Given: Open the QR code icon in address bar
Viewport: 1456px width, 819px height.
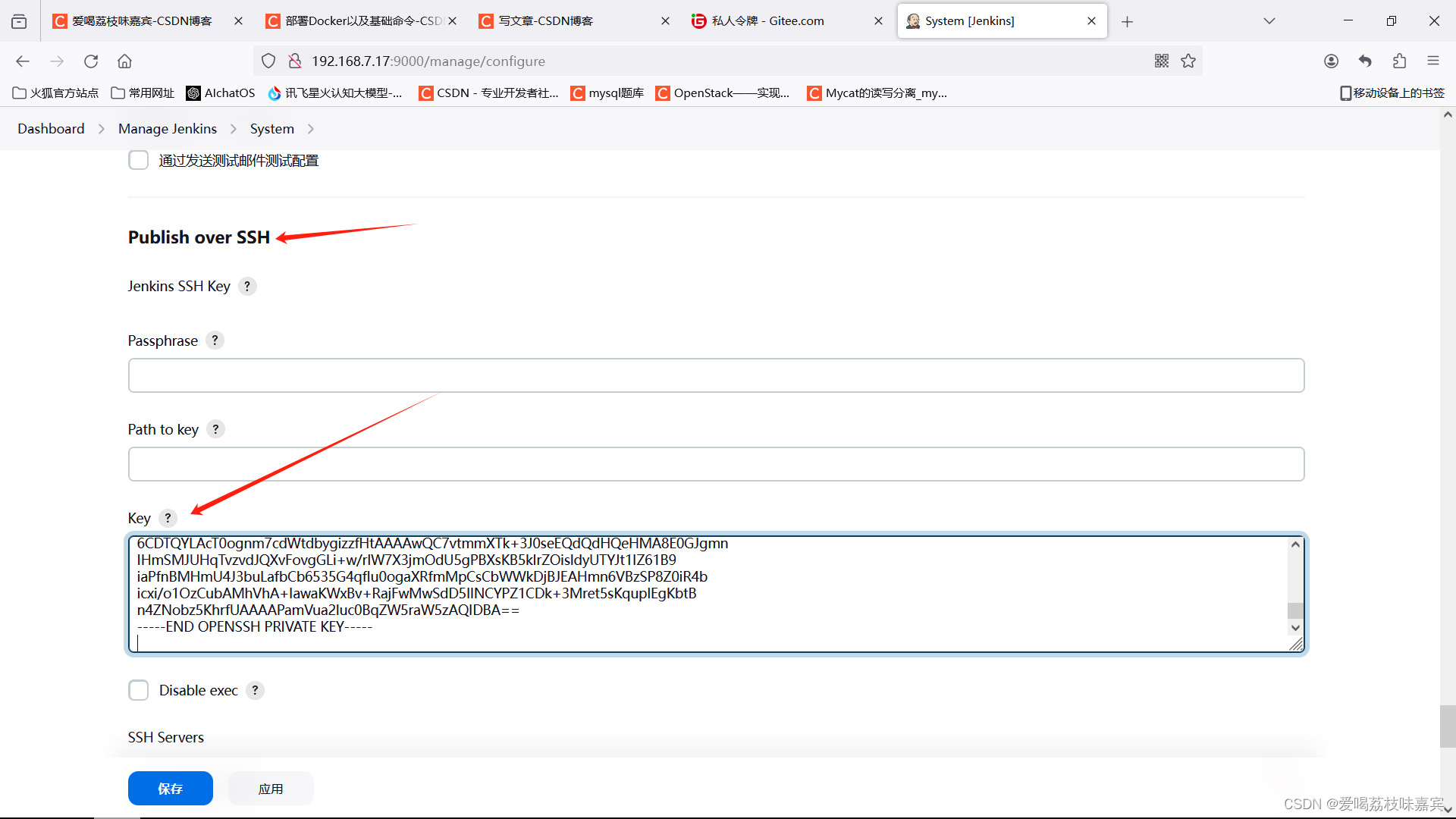Looking at the screenshot, I should point(1162,61).
